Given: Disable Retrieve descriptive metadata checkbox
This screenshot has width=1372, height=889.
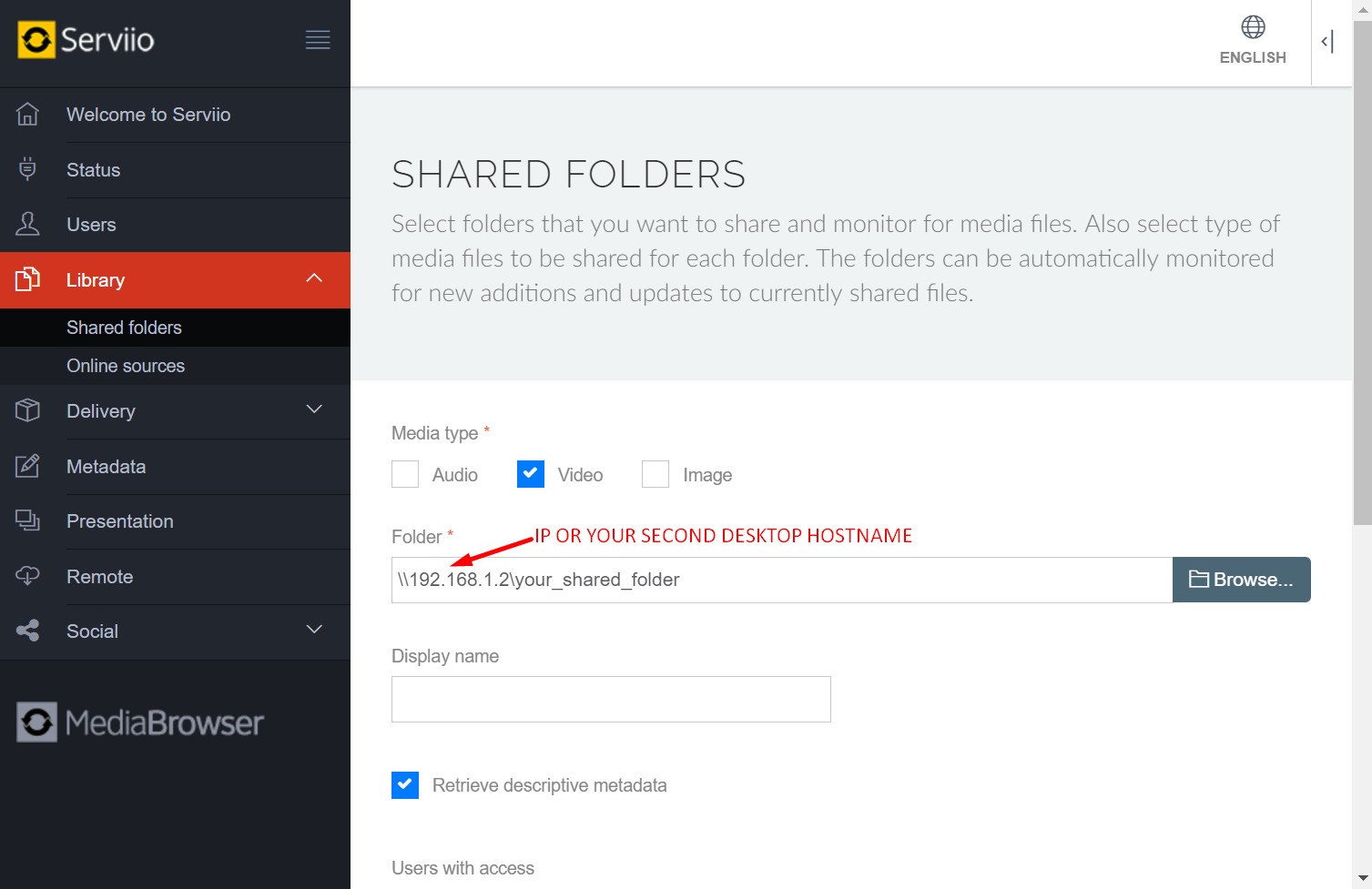Looking at the screenshot, I should pyautogui.click(x=405, y=784).
